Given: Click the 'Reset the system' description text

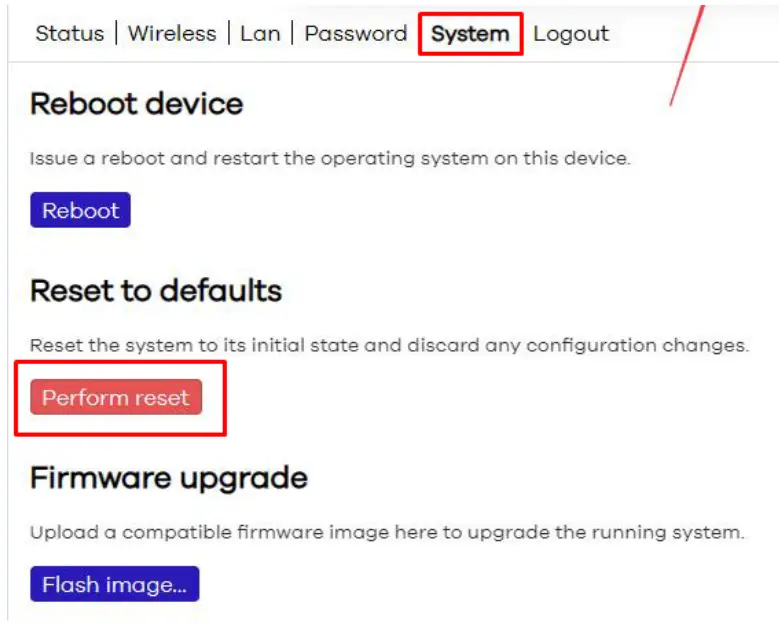Looking at the screenshot, I should tap(389, 346).
